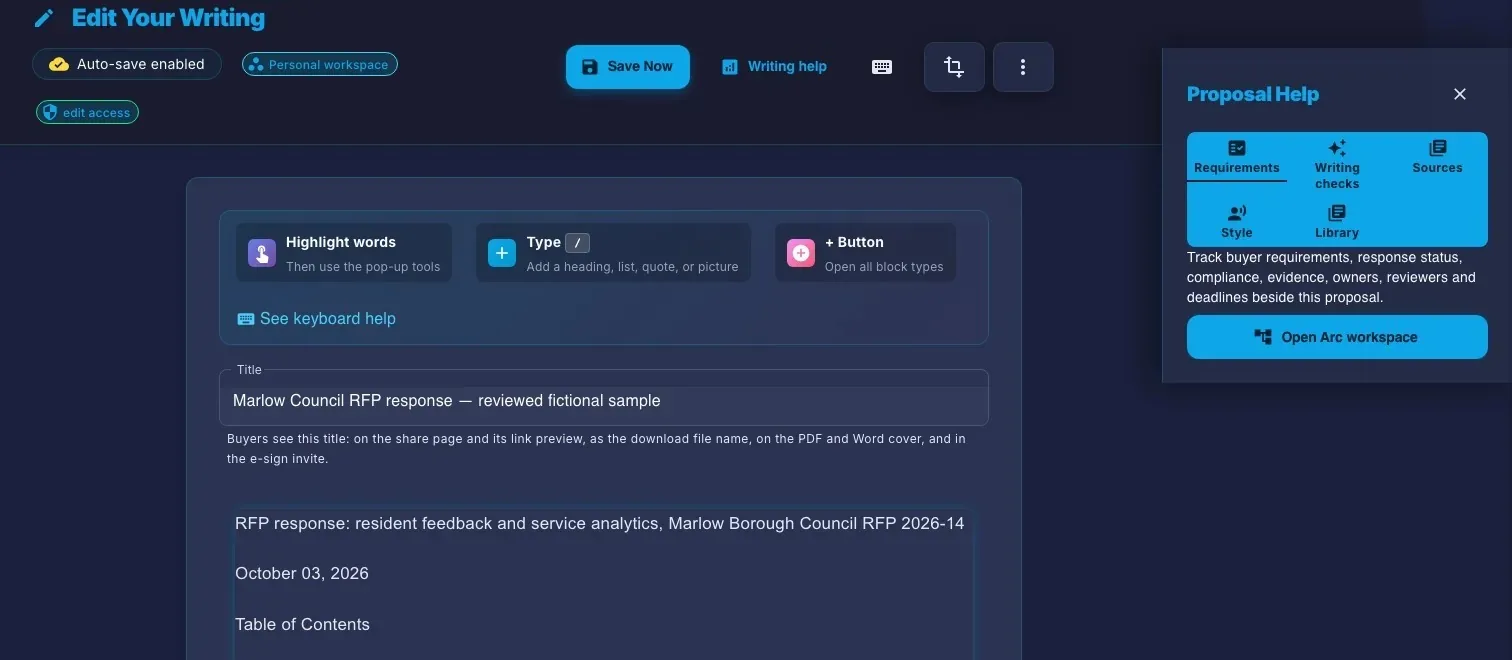The image size is (1512, 660).
Task: Click the keyboard shortcuts icon in toolbar
Action: coord(882,67)
